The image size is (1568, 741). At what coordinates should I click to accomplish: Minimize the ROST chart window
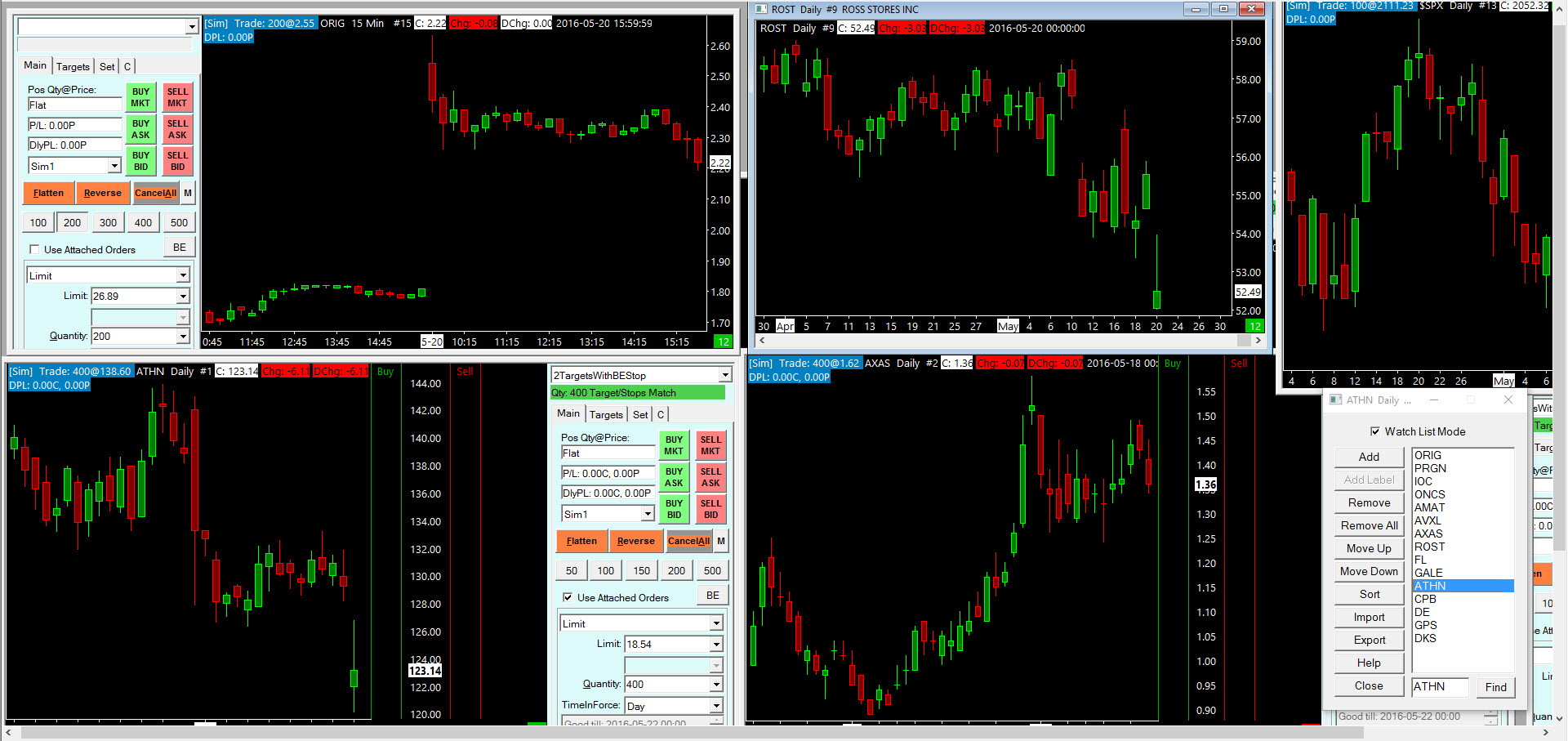[1196, 9]
